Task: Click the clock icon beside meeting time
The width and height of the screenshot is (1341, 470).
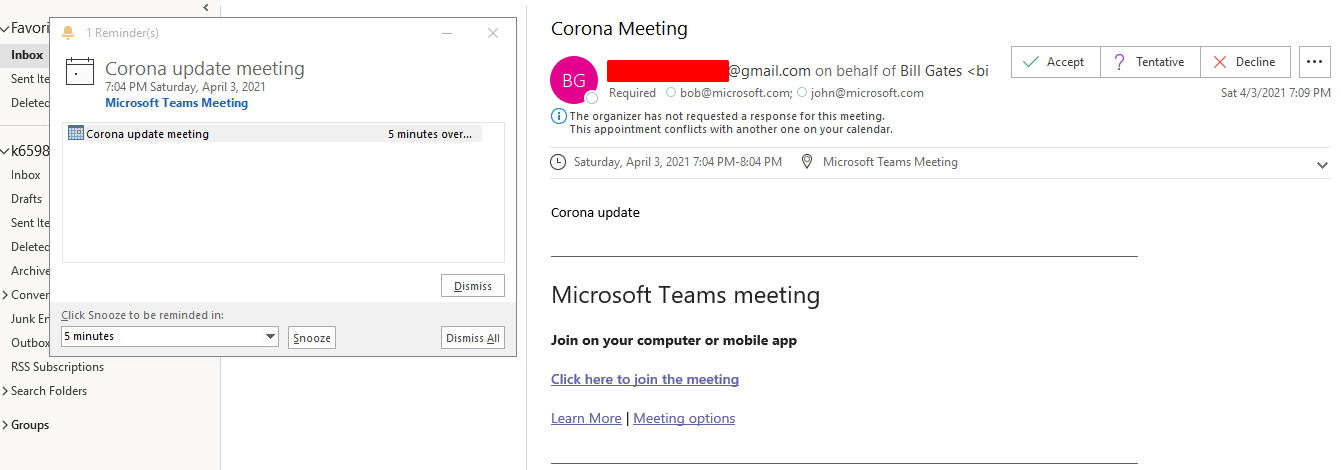Action: [x=558, y=162]
